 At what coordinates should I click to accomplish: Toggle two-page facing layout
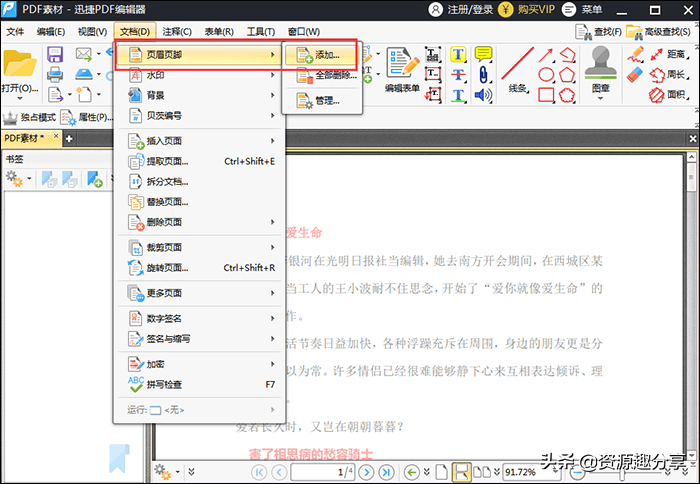click(482, 472)
